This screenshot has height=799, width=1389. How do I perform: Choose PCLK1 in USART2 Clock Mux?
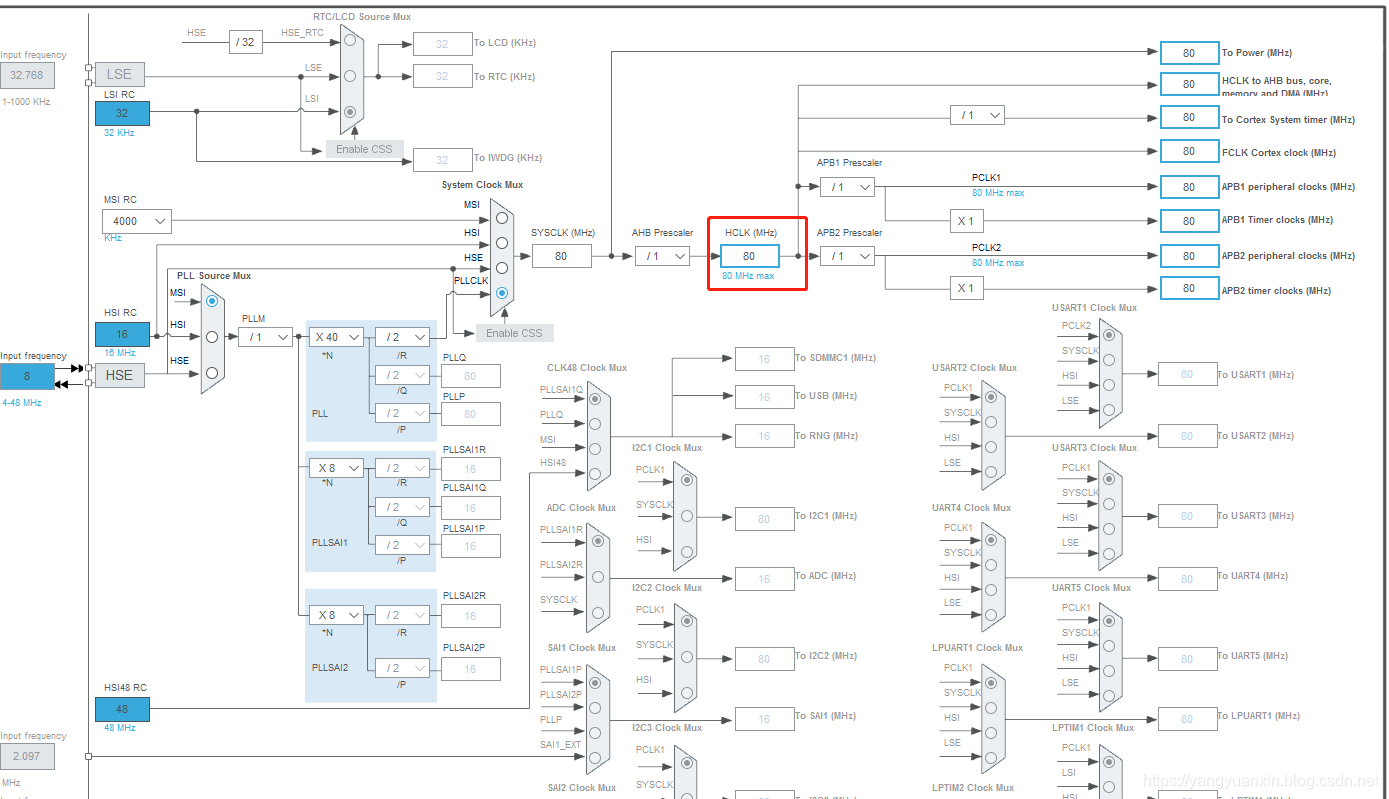coord(991,397)
